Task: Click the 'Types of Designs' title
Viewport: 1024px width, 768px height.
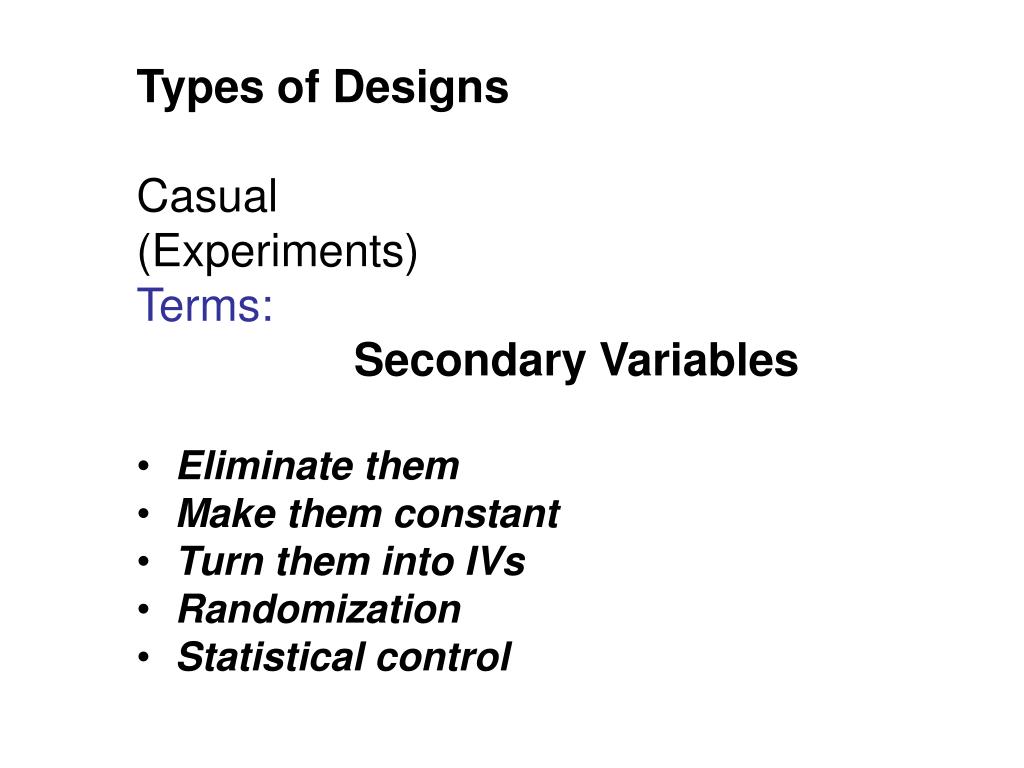Action: click(323, 88)
